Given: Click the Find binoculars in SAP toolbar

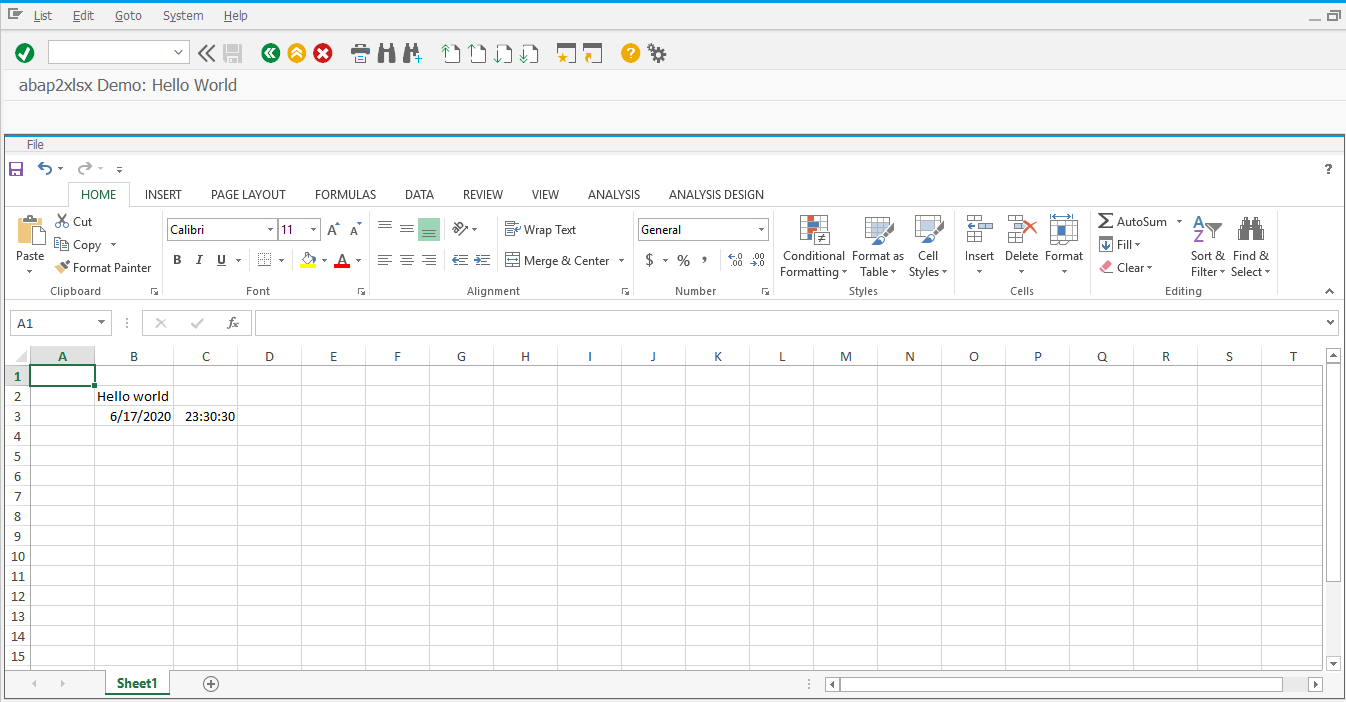Looking at the screenshot, I should (386, 53).
